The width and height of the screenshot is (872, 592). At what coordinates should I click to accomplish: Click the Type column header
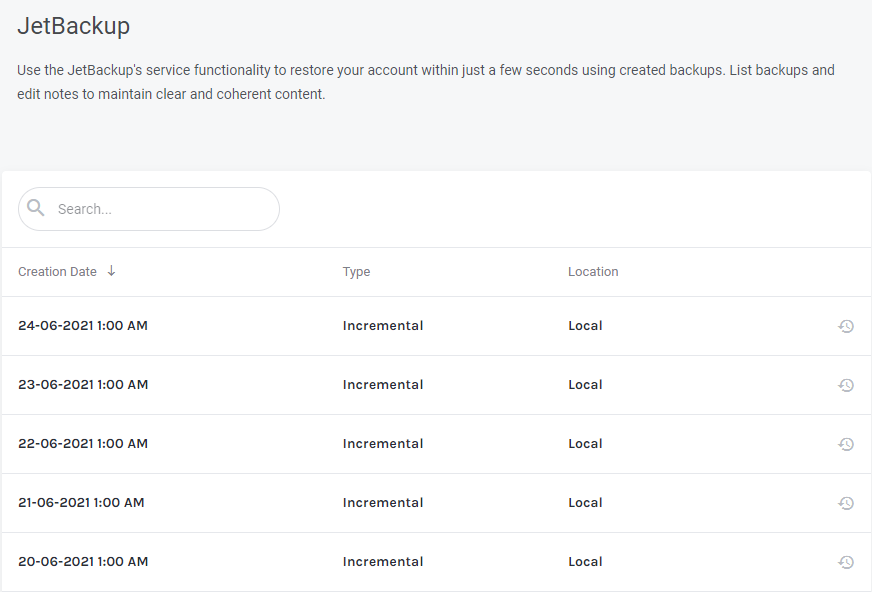356,272
